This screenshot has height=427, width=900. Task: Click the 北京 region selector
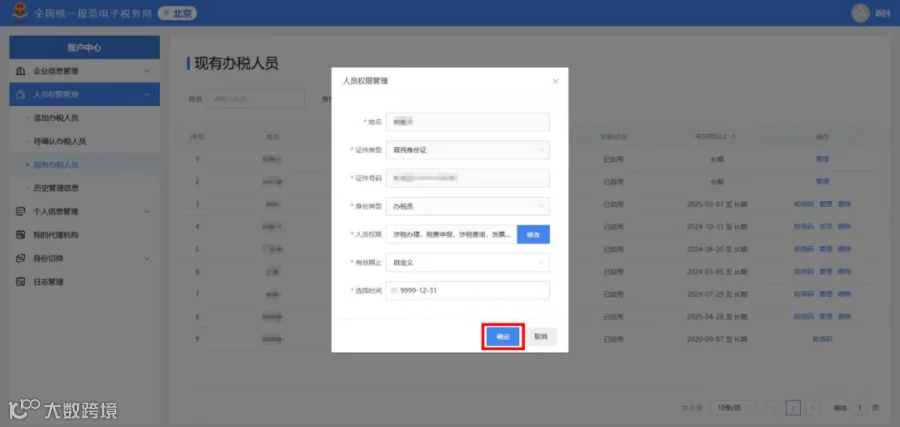pos(177,13)
